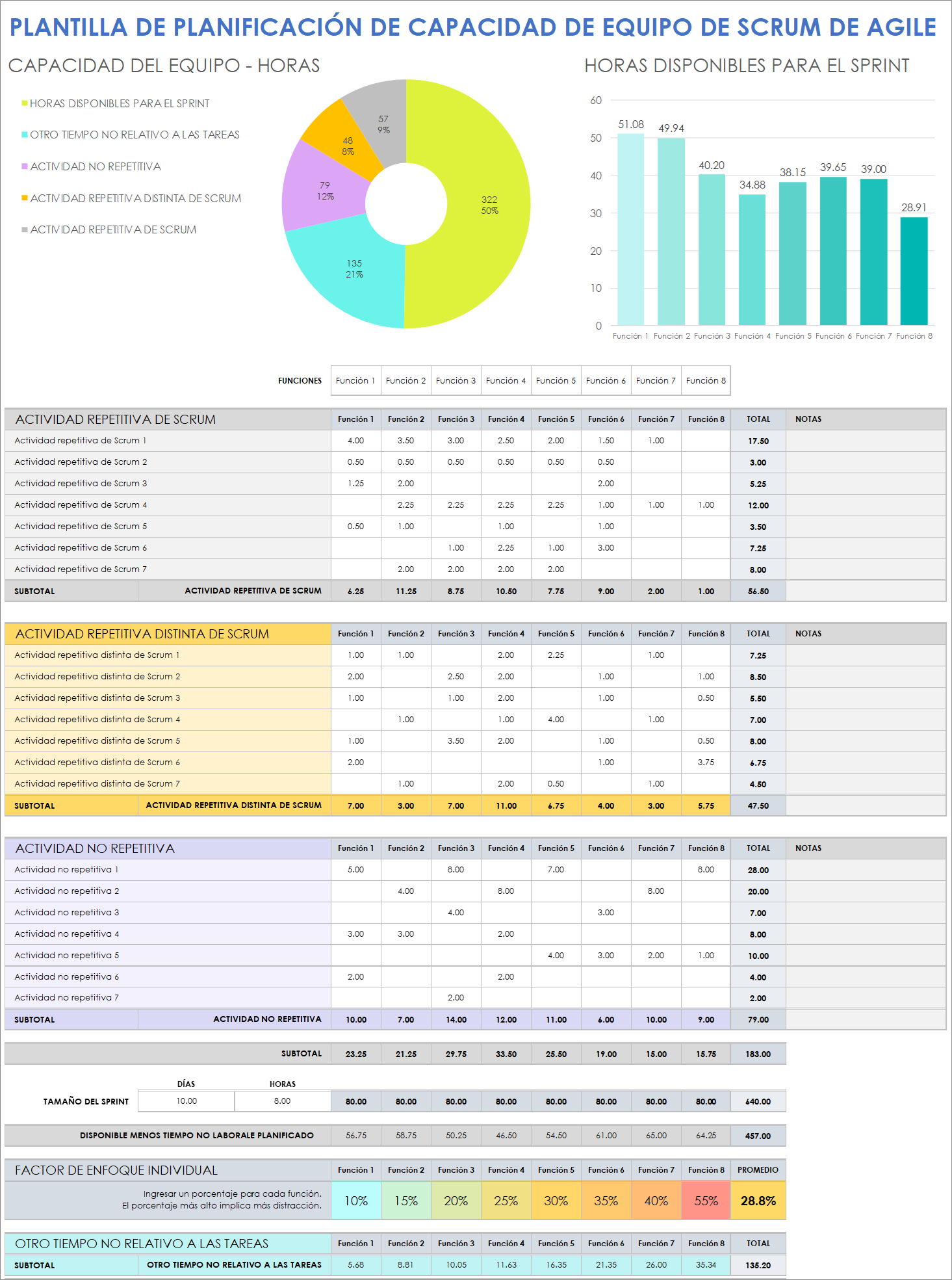The image size is (952, 1280).
Task: Edit the 55% focus factor for Función 8
Action: pos(706,1201)
